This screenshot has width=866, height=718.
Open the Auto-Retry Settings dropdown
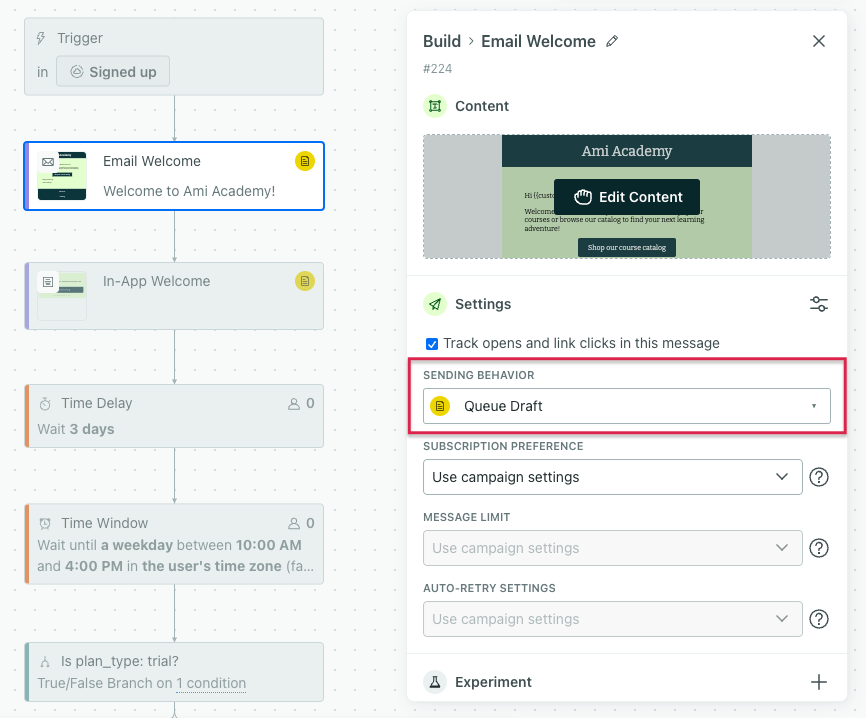612,619
